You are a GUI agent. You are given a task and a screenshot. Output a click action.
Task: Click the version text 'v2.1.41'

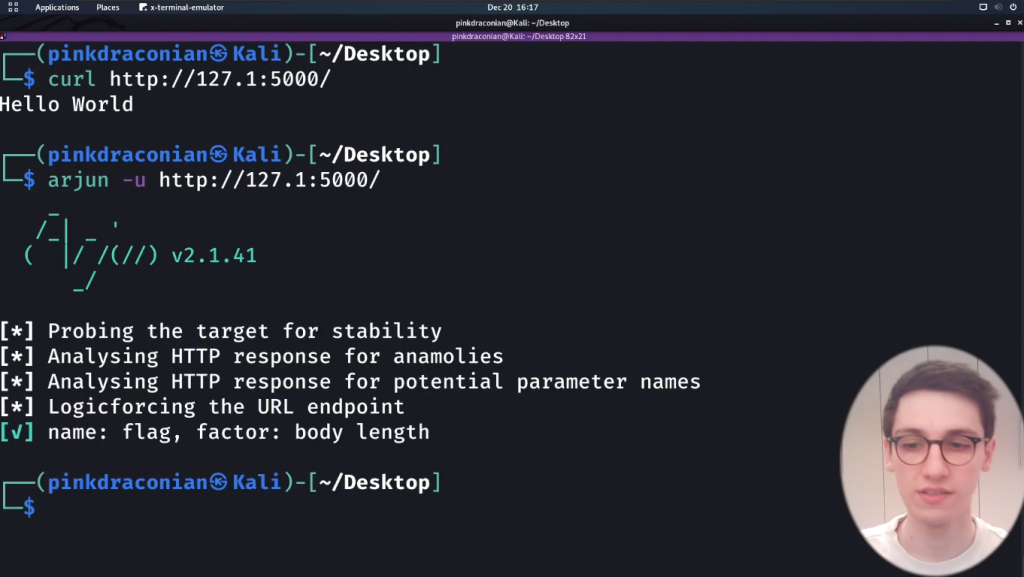point(214,256)
